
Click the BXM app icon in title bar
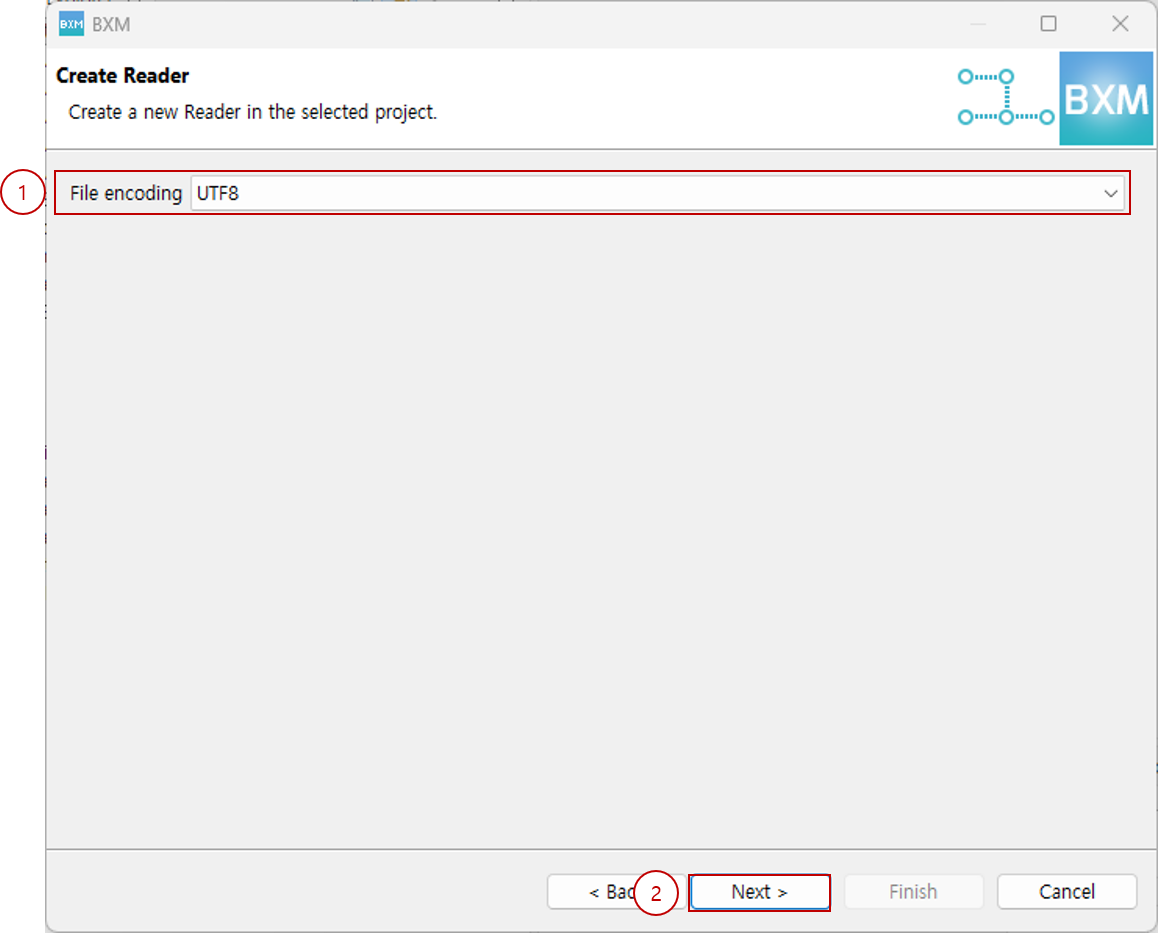click(71, 25)
